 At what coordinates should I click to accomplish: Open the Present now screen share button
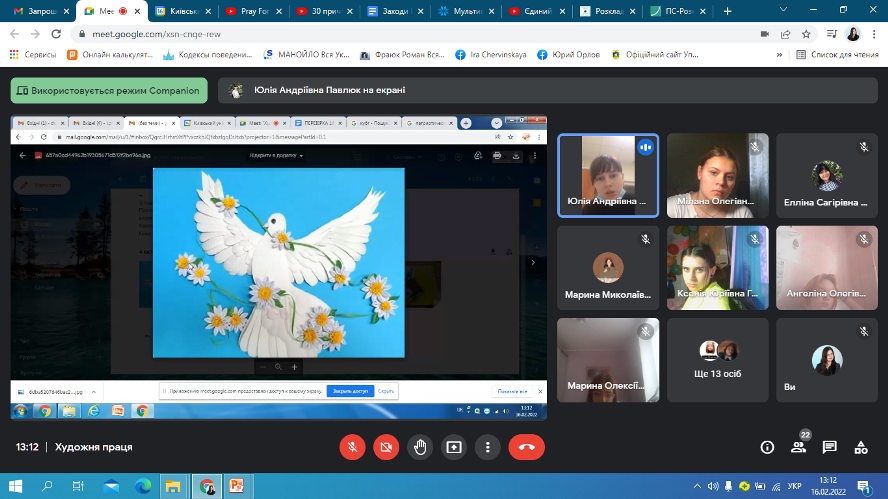454,447
